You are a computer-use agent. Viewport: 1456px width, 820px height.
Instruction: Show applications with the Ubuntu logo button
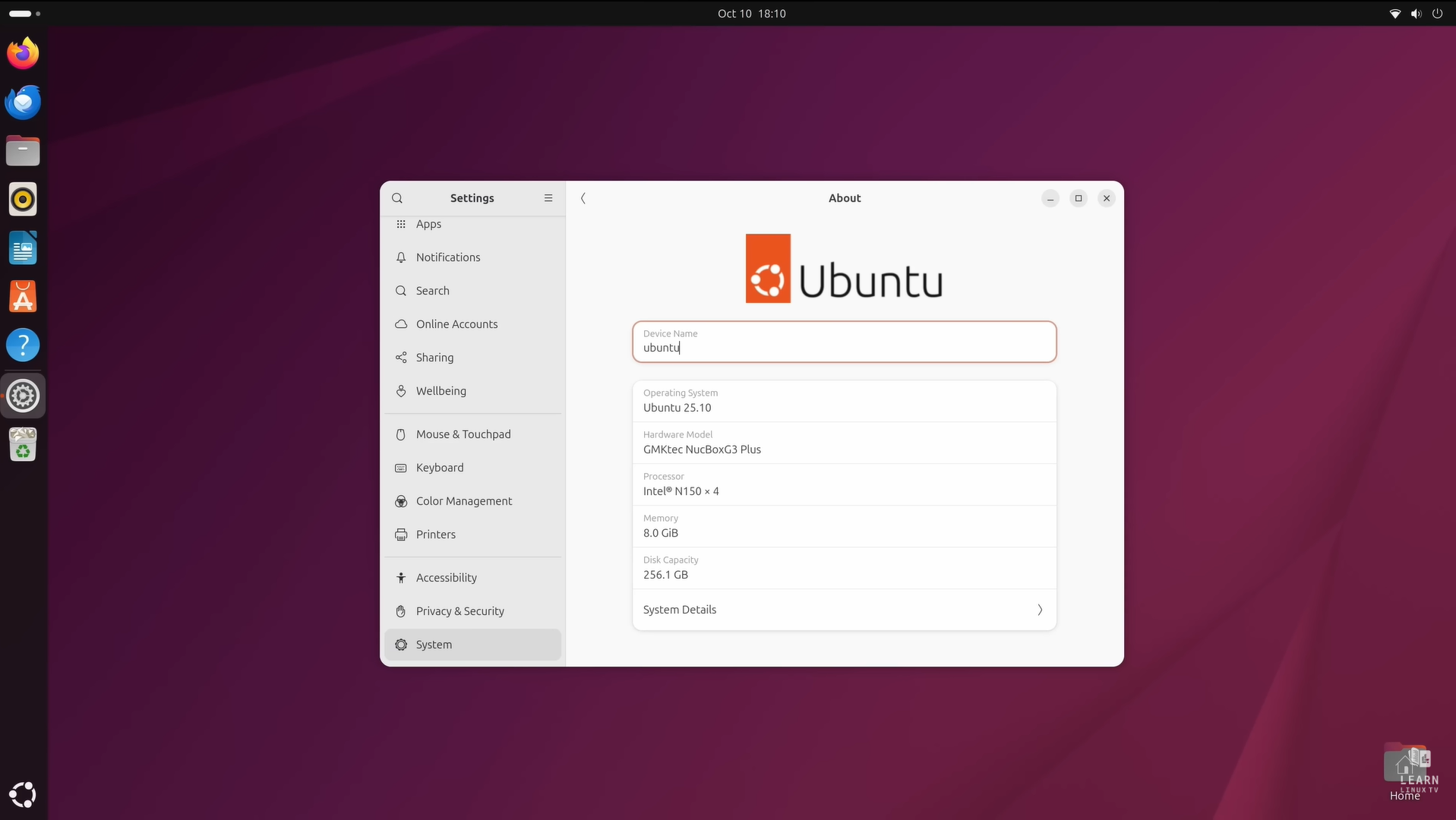click(23, 794)
